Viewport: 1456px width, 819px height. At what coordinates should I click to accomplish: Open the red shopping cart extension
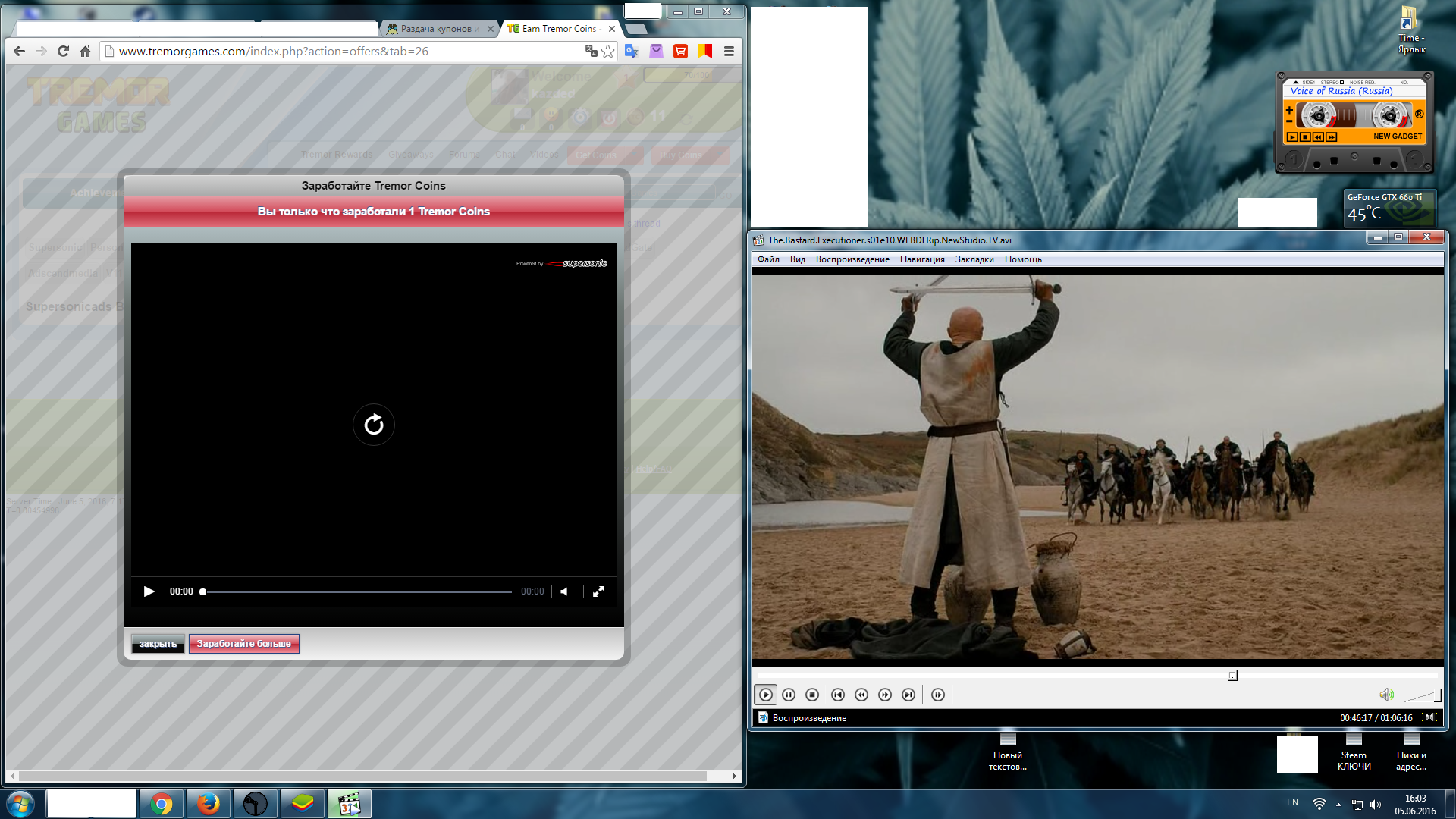pyautogui.click(x=680, y=51)
